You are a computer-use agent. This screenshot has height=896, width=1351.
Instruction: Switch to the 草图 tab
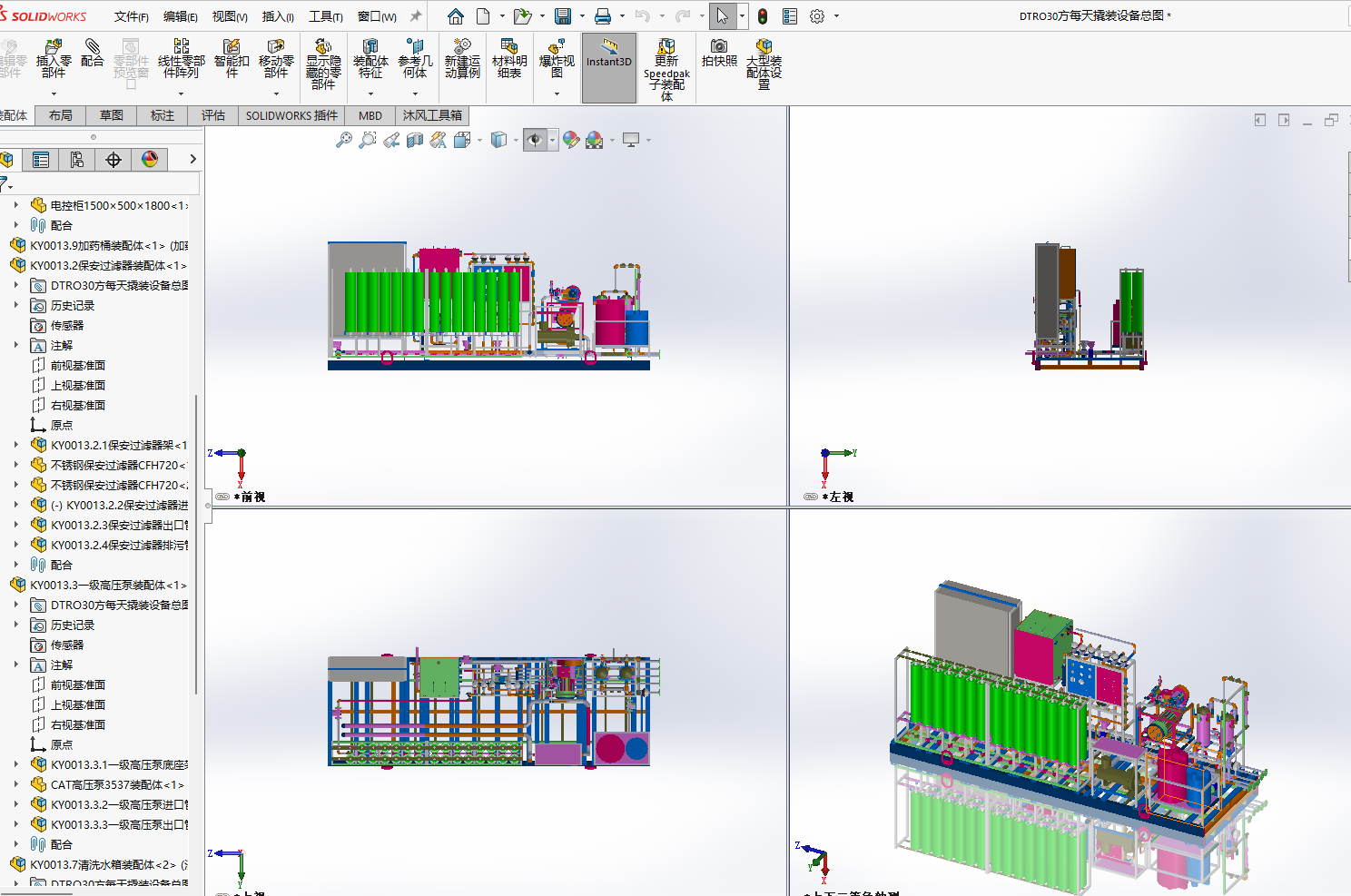tap(112, 115)
